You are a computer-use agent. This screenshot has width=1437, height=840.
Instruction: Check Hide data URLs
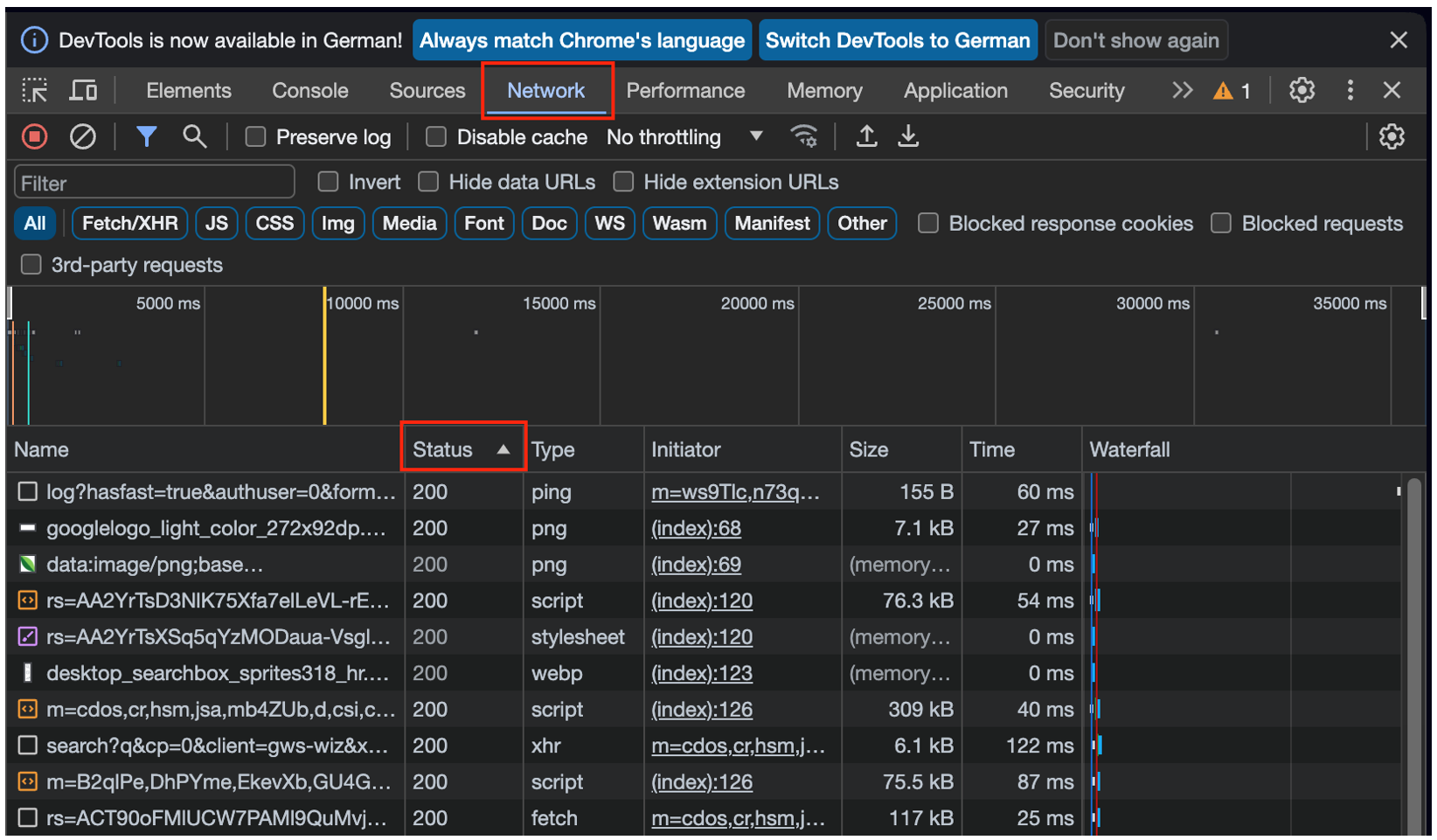pos(428,182)
